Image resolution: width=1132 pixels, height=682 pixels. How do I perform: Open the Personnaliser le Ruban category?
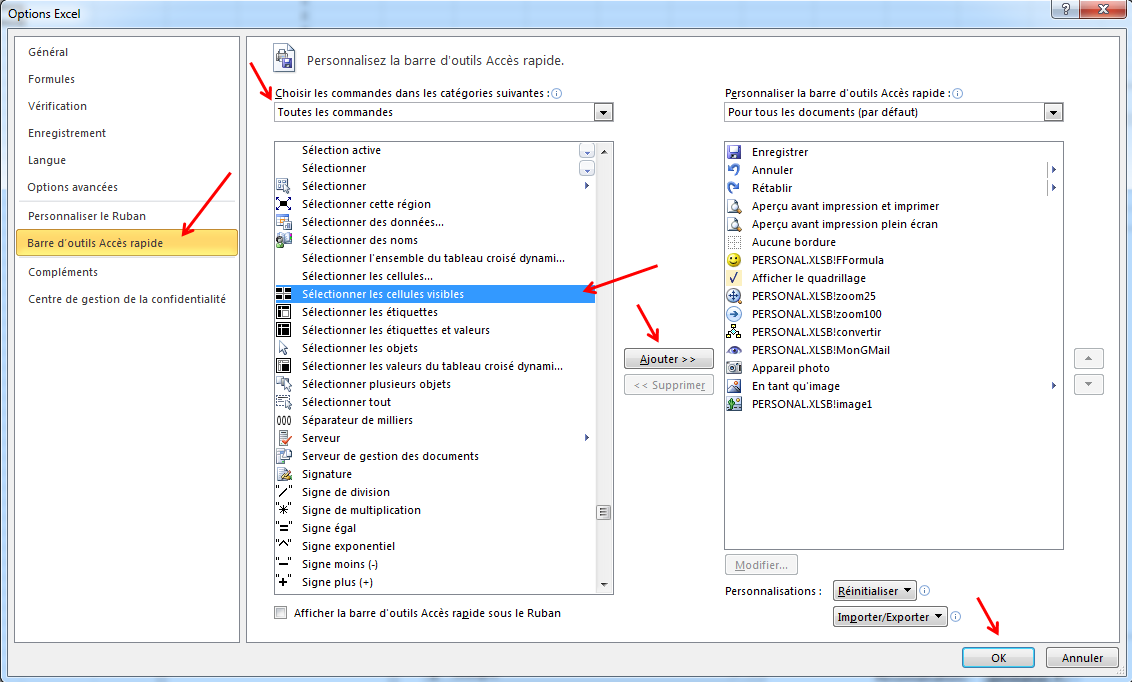87,216
